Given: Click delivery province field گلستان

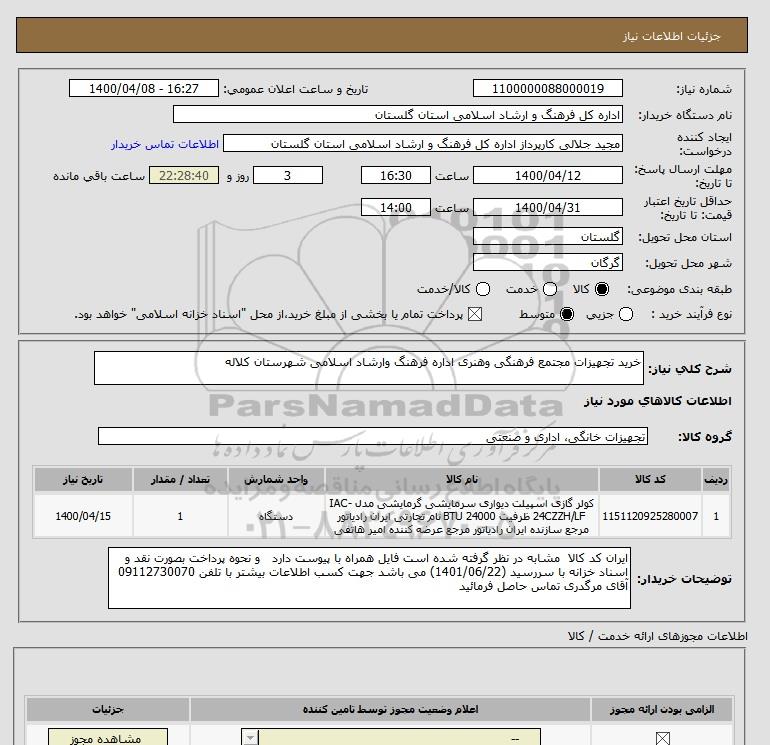Looking at the screenshot, I should tap(548, 237).
